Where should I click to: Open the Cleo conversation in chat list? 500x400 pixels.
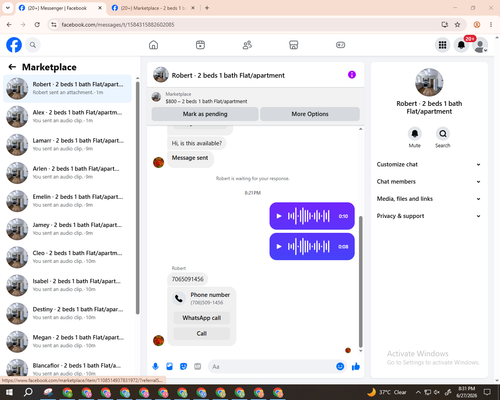[x=67, y=257]
